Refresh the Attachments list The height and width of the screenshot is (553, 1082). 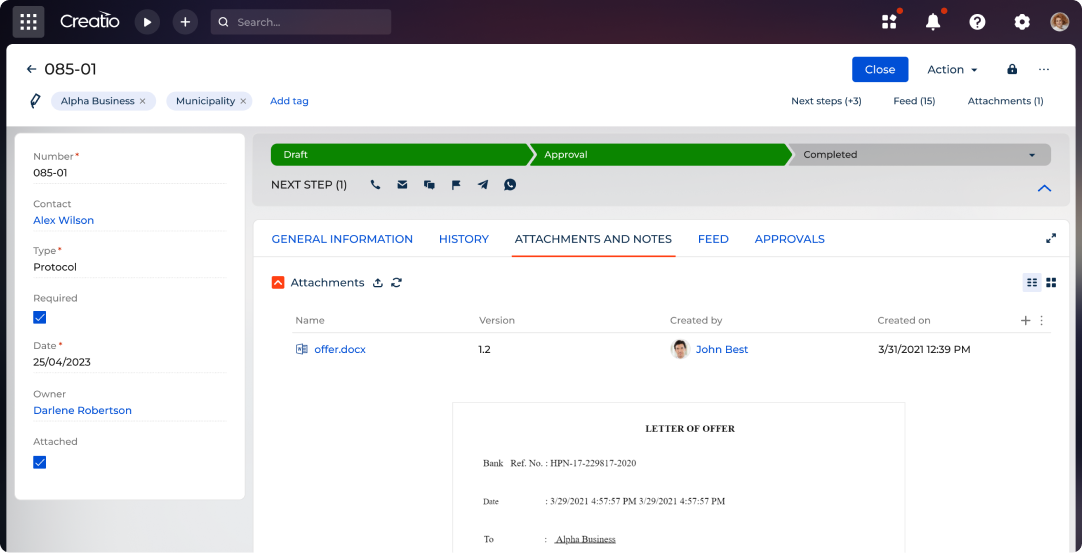396,283
